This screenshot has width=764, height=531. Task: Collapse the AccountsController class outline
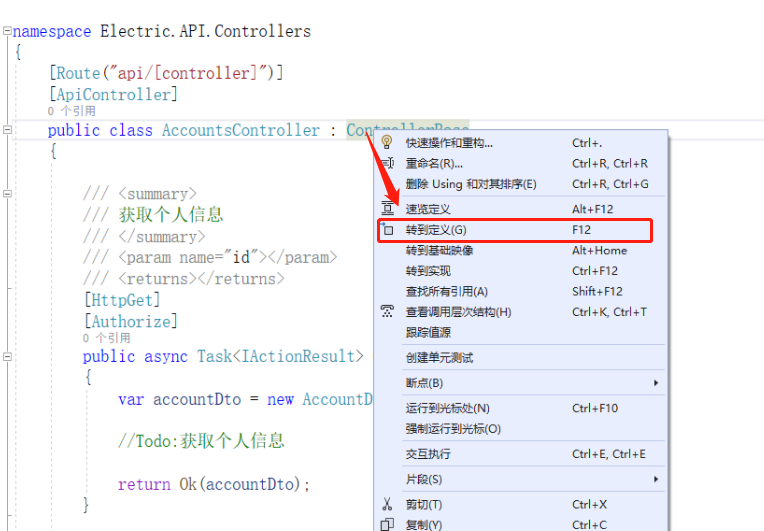tap(7, 130)
